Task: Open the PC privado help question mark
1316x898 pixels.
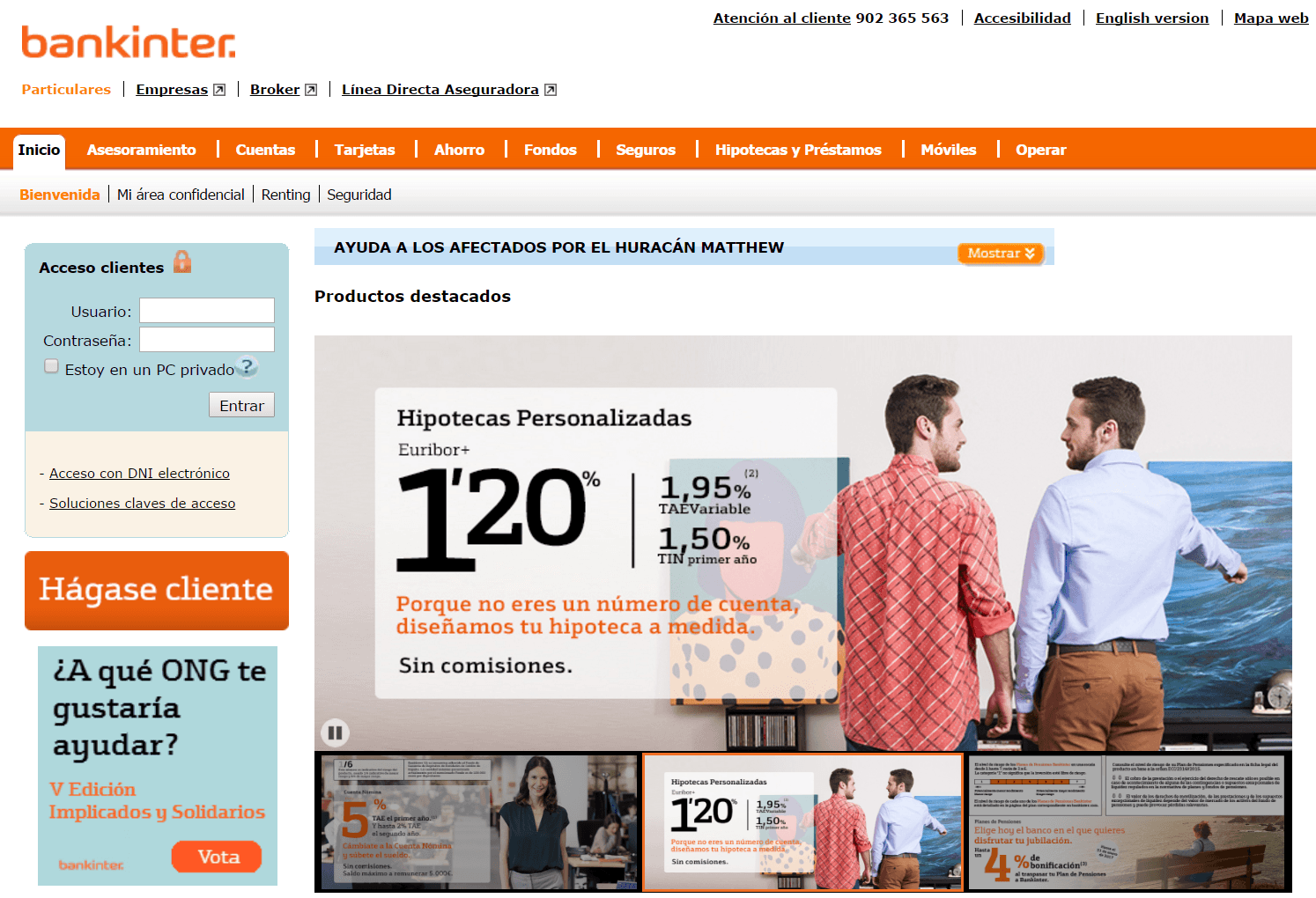Action: click(x=248, y=366)
